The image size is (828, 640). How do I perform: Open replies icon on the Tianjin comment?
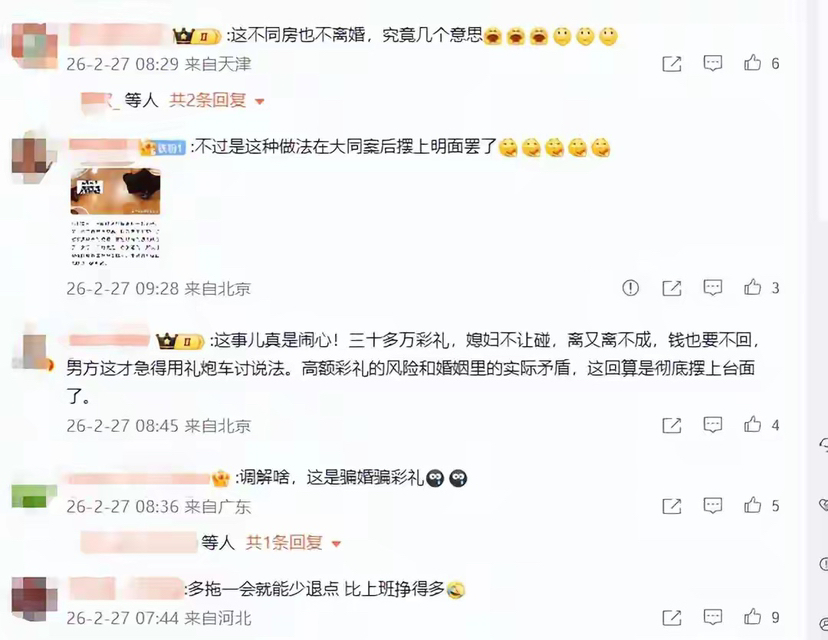click(x=712, y=64)
